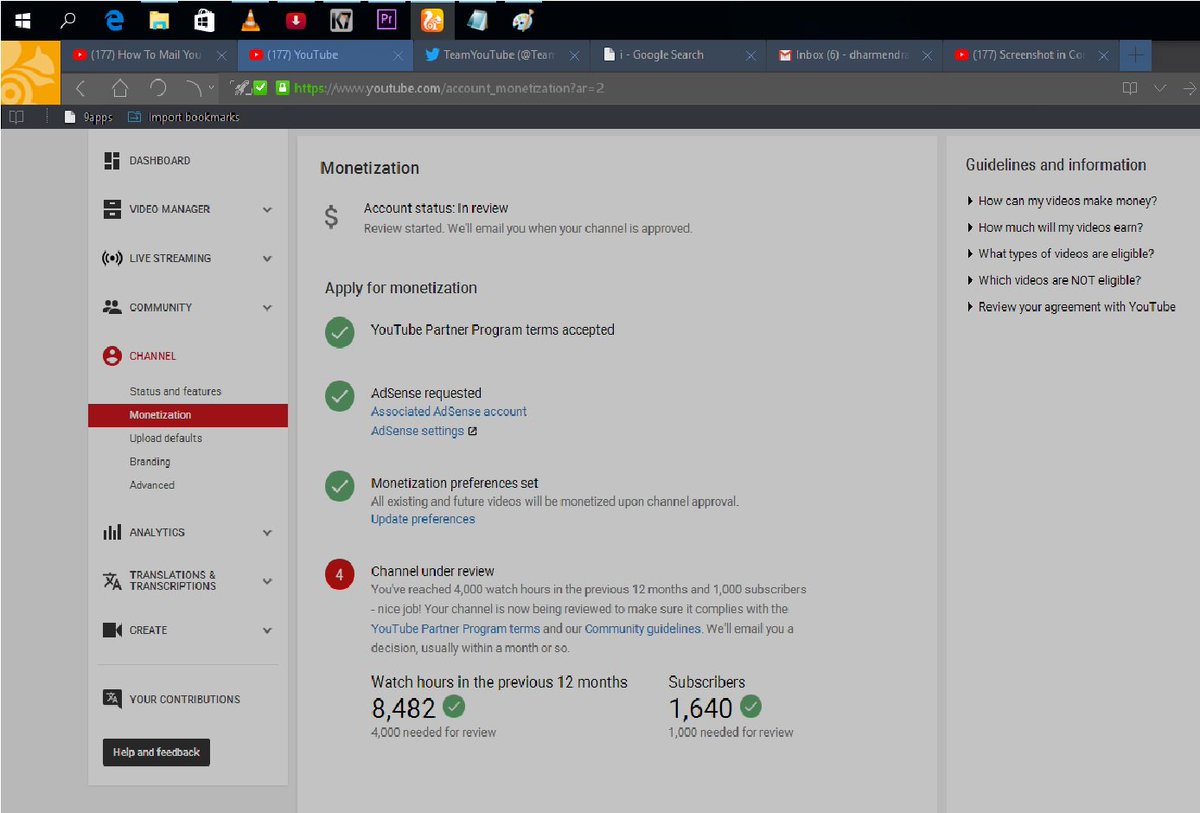This screenshot has height=813, width=1200.
Task: Click the 'Update preferences' link
Action: (x=423, y=519)
